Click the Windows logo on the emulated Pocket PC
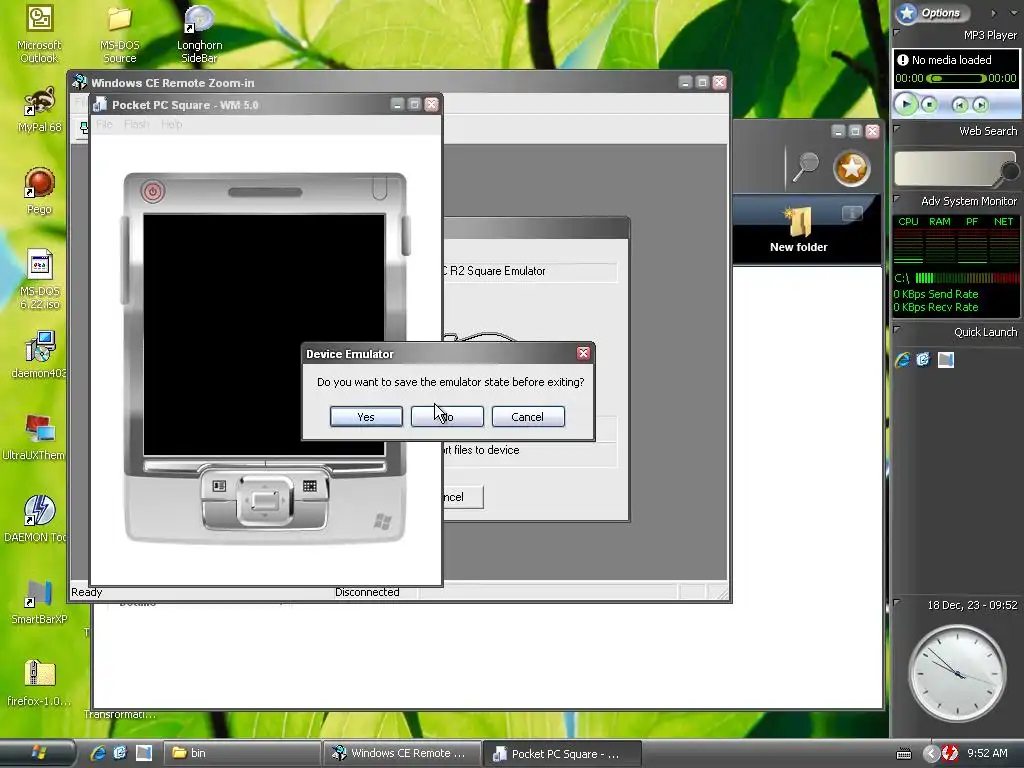The height and width of the screenshot is (768, 1024). (x=383, y=521)
